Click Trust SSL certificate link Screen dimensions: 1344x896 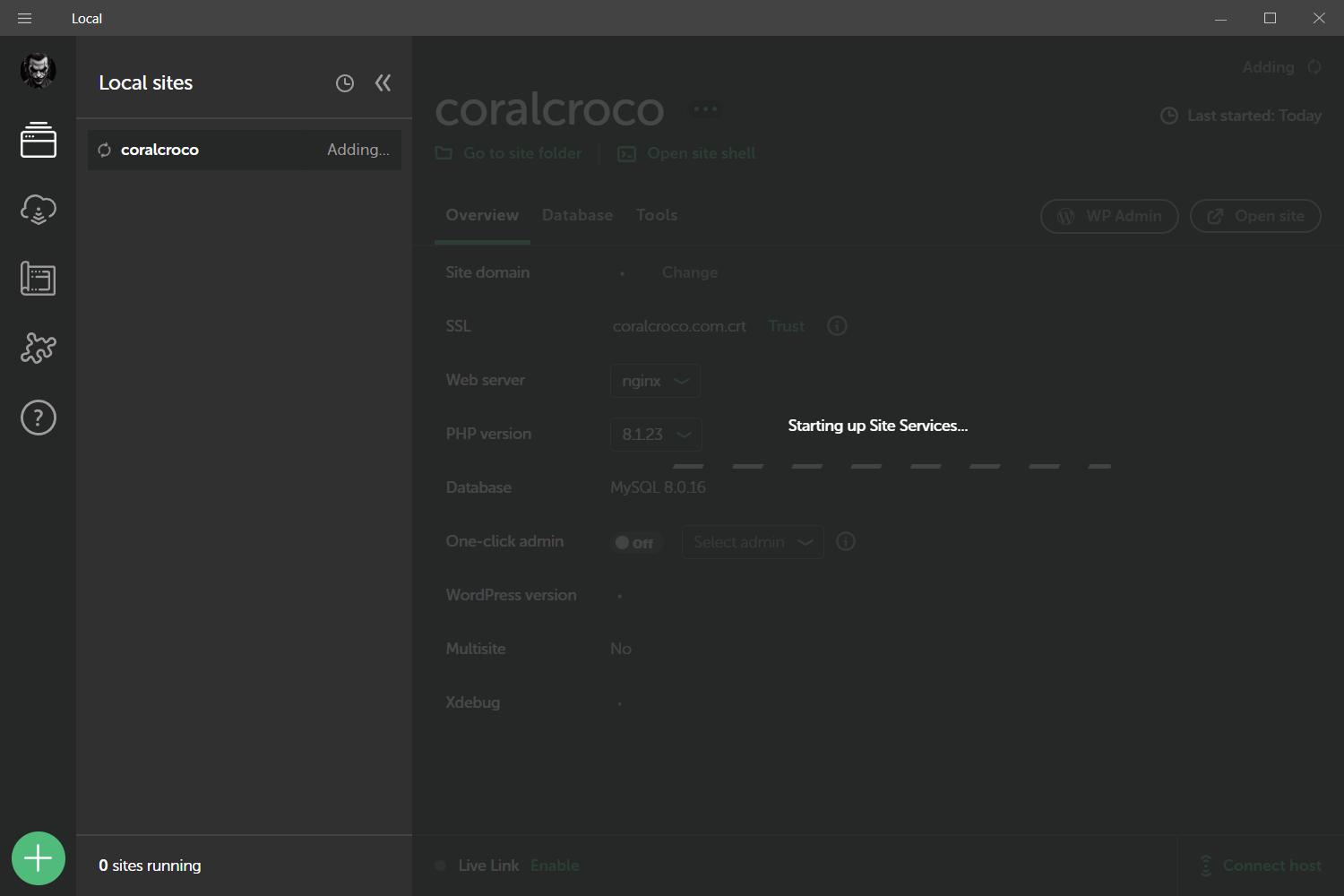[x=787, y=326]
